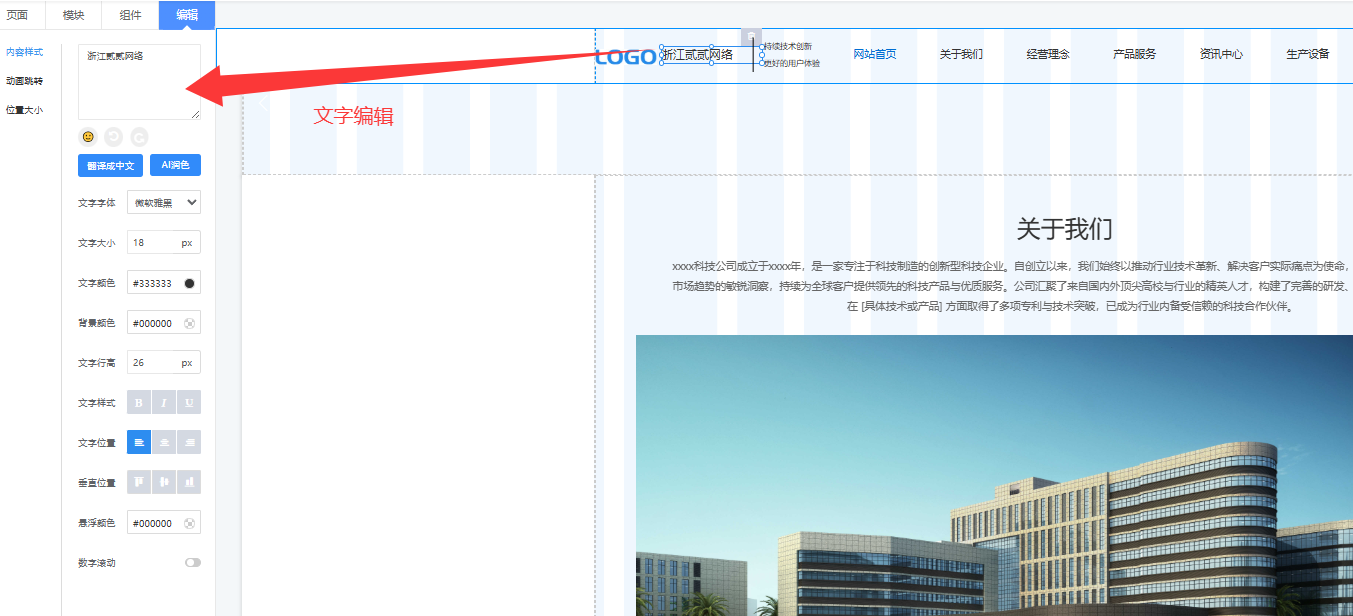Viewport: 1353px width, 616px height.
Task: Switch to the 组件 tab
Action: point(130,15)
